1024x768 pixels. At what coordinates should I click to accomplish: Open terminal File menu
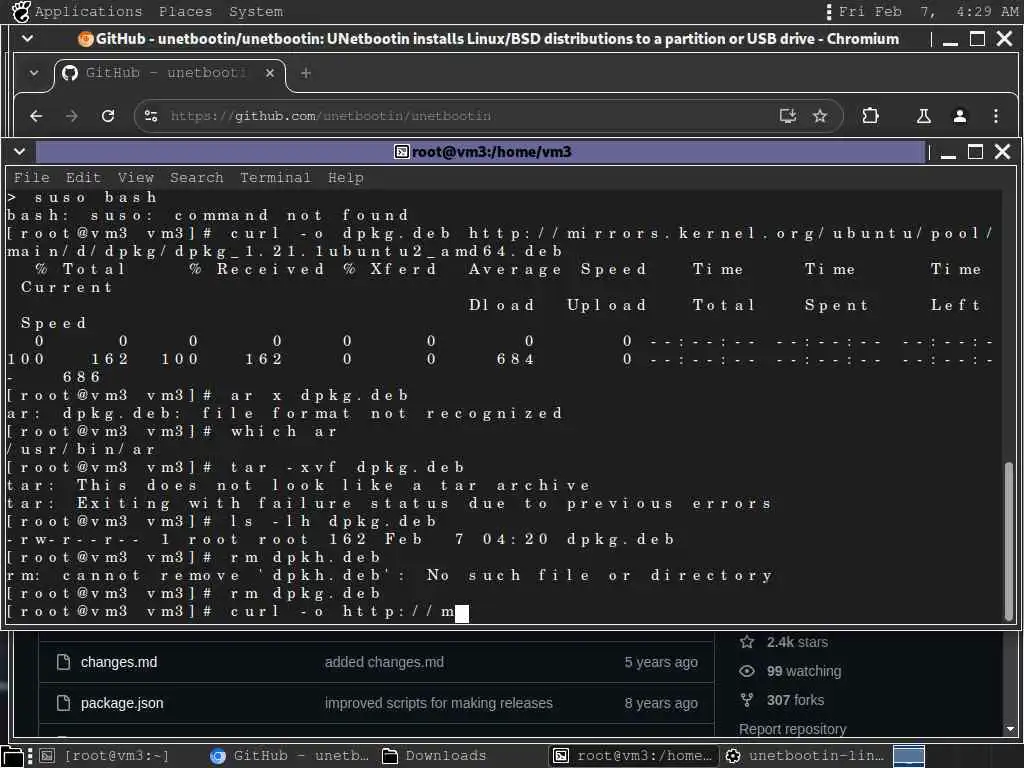(31, 178)
